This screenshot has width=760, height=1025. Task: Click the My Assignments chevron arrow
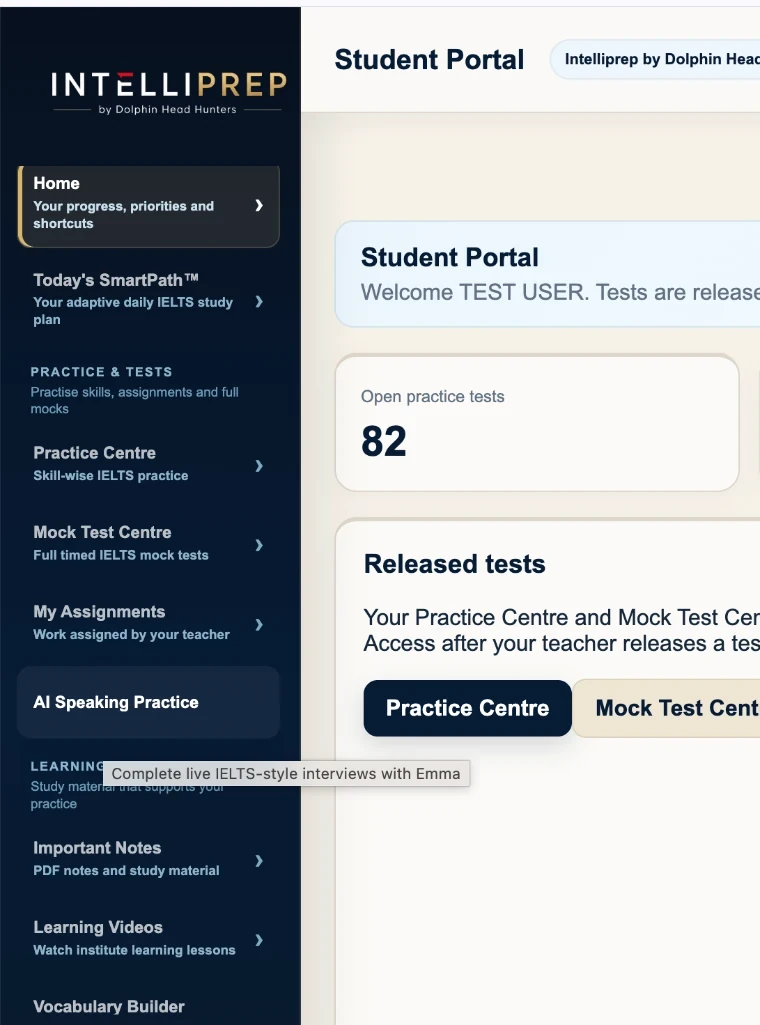[x=259, y=624]
